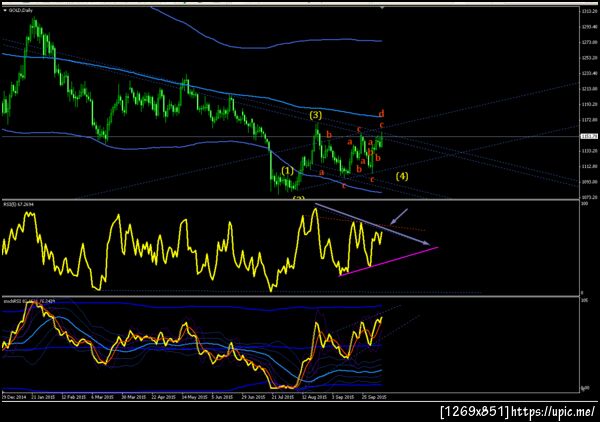Click the 25 Sep 2015 date label

point(374,397)
